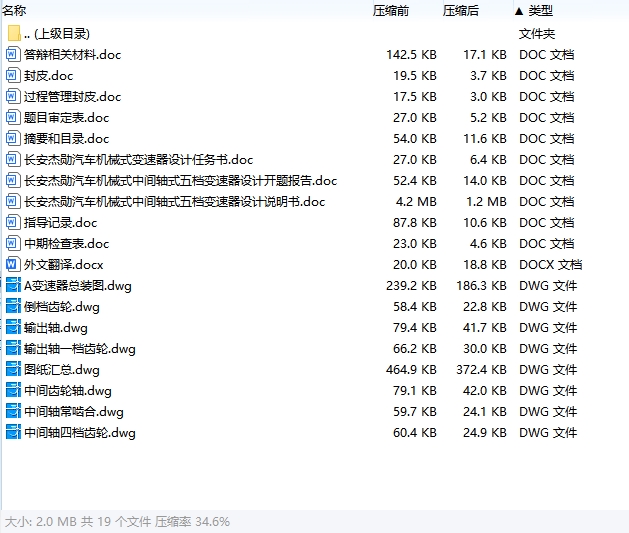629x533 pixels.
Task: Click the sort arrow beside 类型
Action: click(519, 11)
